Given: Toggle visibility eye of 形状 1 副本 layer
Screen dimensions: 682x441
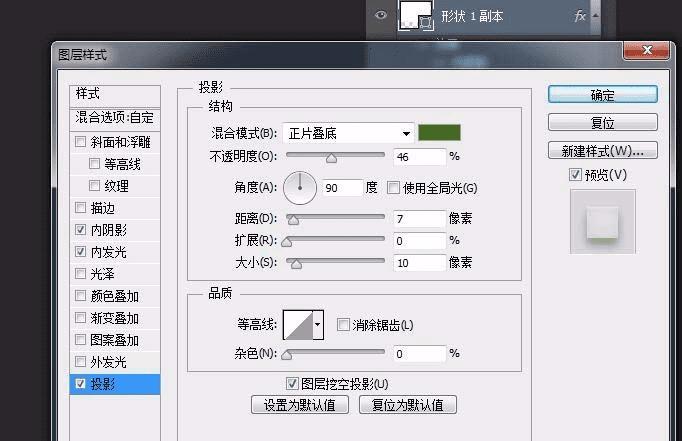Looking at the screenshot, I should (381, 16).
